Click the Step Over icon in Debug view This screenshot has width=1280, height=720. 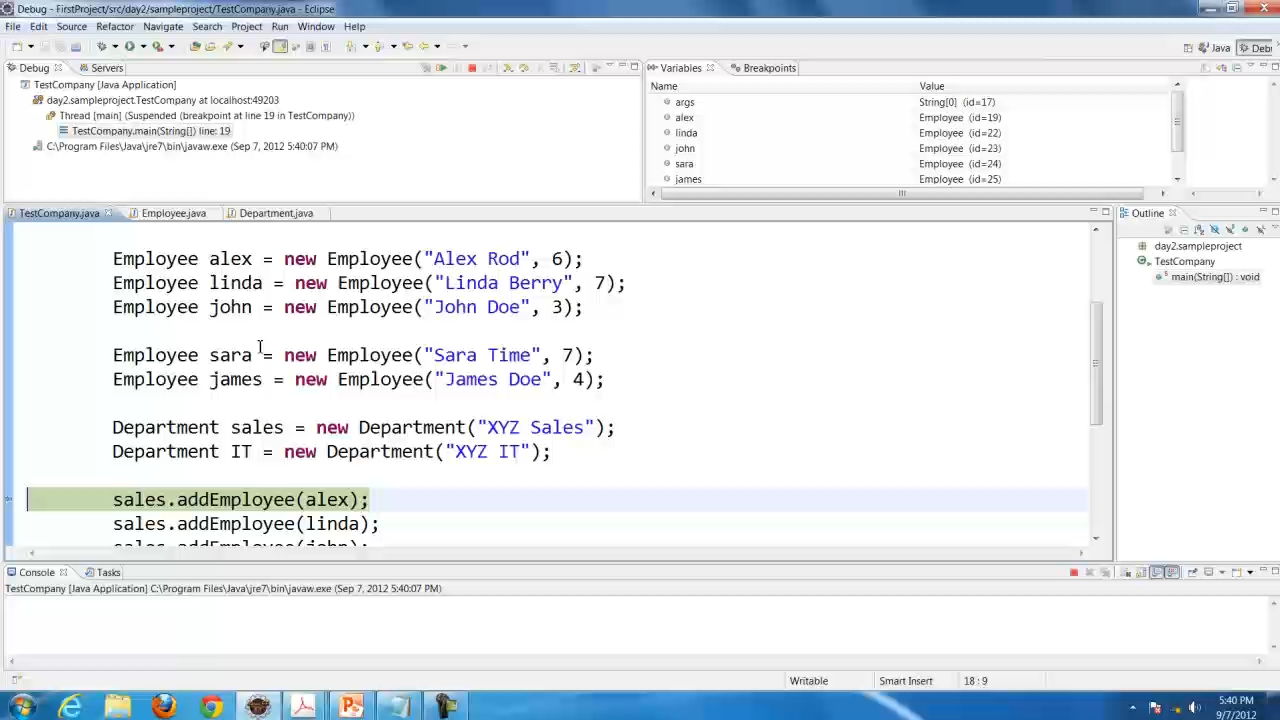click(523, 68)
